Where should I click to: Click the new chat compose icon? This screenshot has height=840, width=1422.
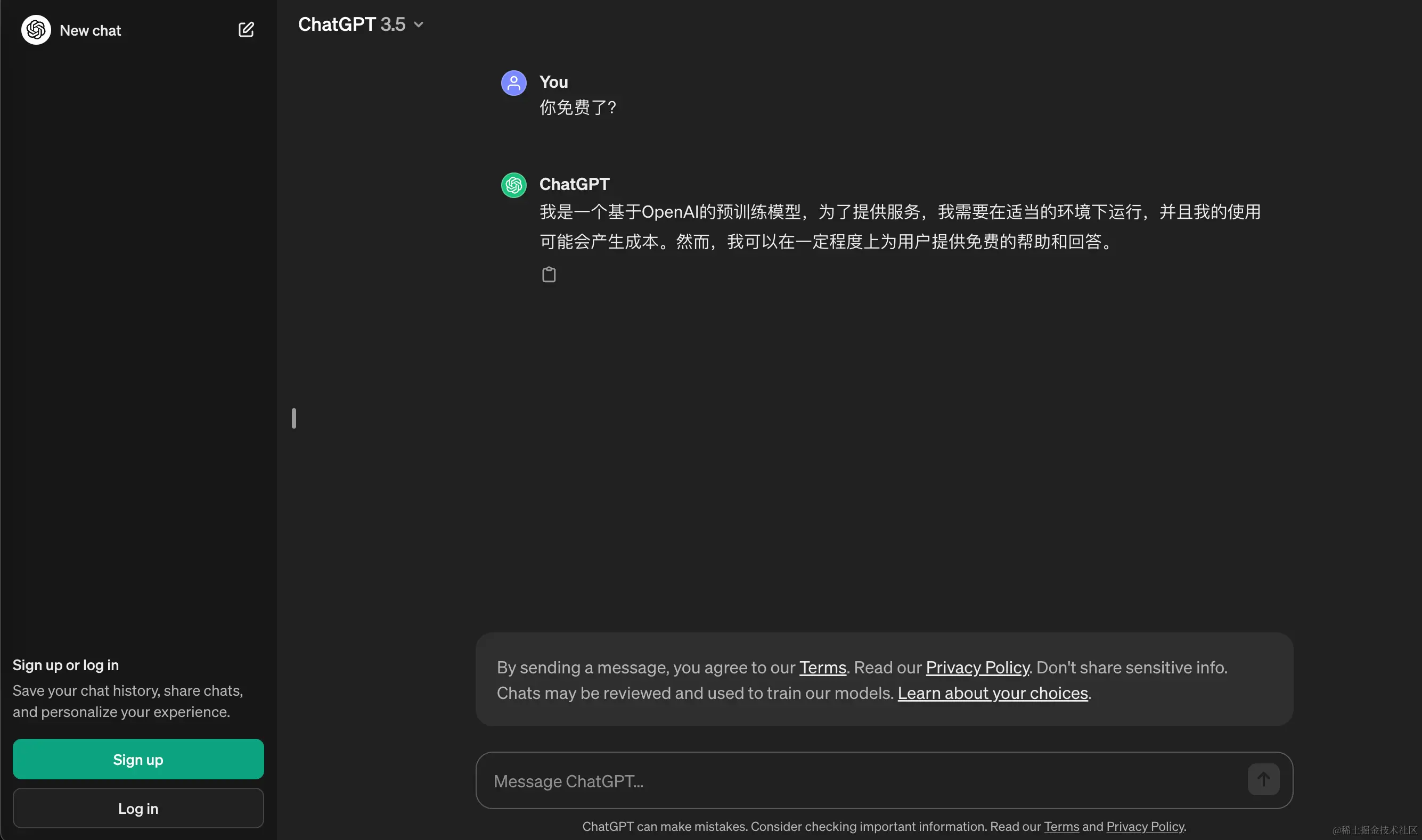(x=246, y=29)
